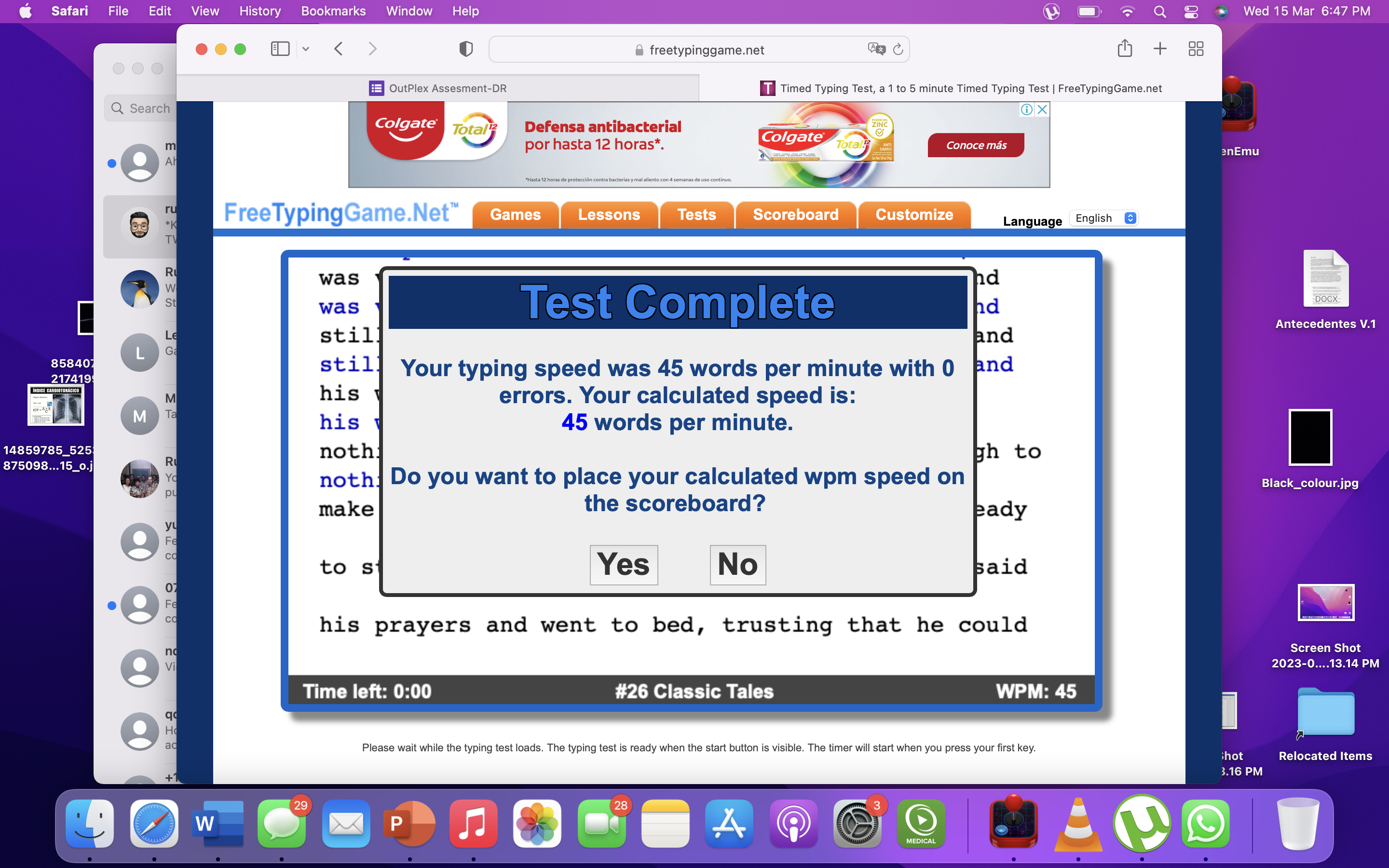
Task: Open PowerPoint from the Dock
Action: pos(410,824)
